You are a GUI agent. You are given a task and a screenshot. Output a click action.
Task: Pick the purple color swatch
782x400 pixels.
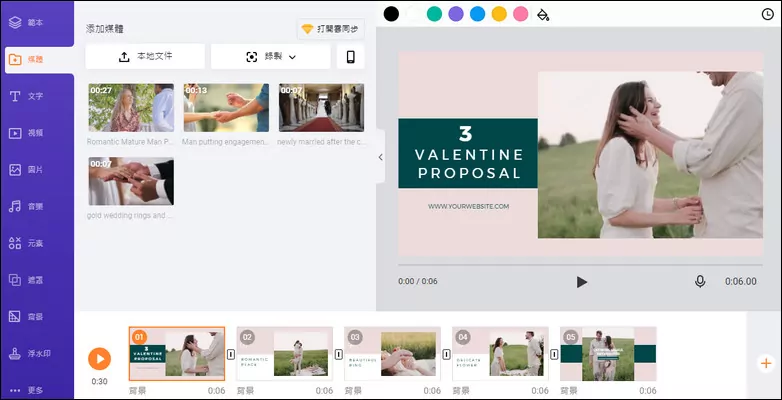(x=456, y=14)
